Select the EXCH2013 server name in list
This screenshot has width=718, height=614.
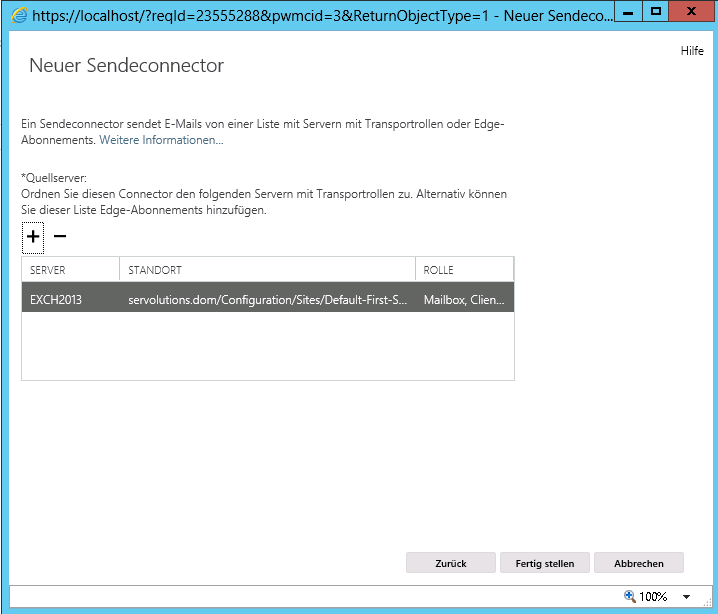click(x=56, y=299)
